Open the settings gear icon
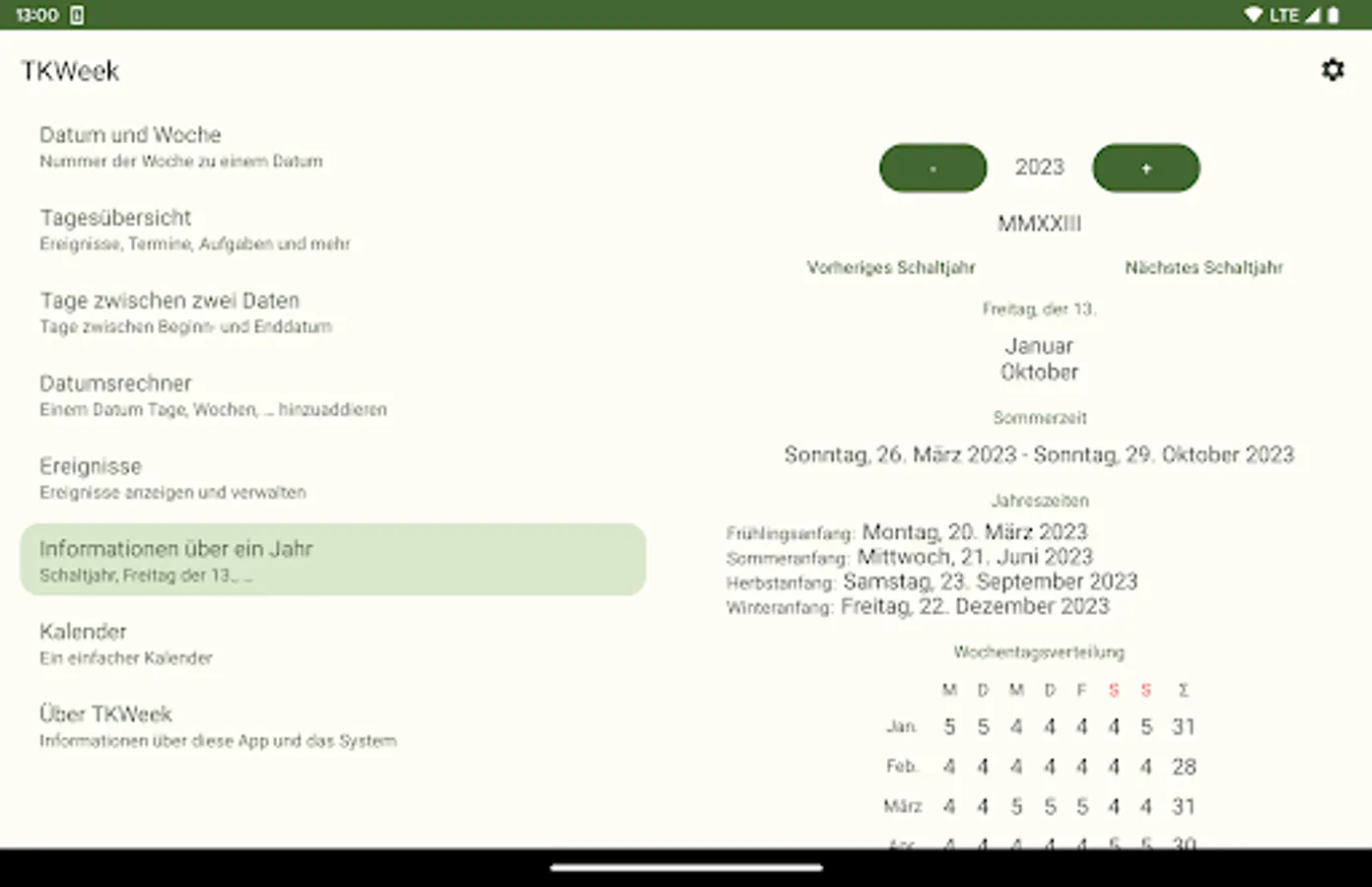The width and height of the screenshot is (1372, 887). pos(1333,70)
